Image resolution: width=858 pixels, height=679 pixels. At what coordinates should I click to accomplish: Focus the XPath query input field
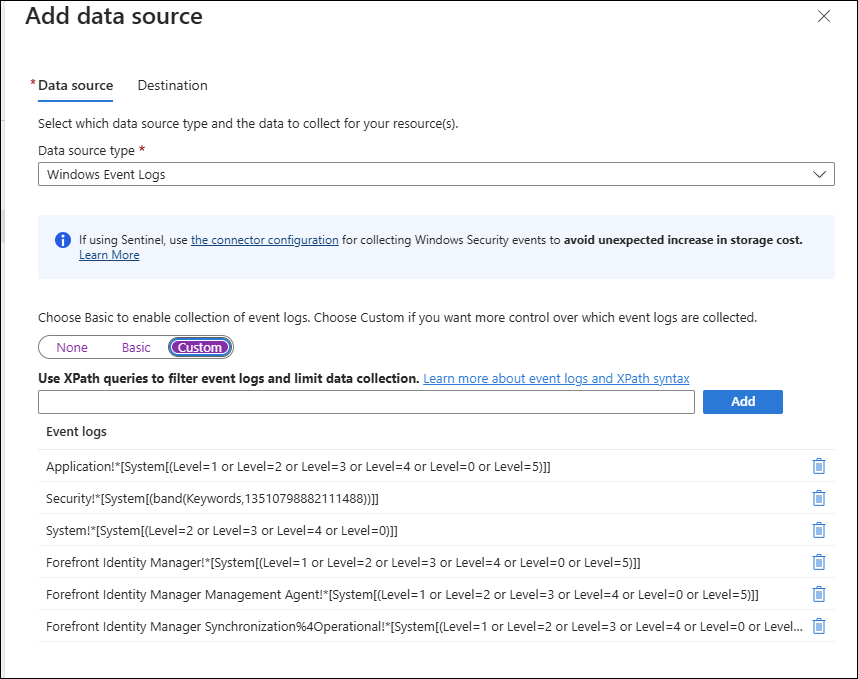click(366, 402)
